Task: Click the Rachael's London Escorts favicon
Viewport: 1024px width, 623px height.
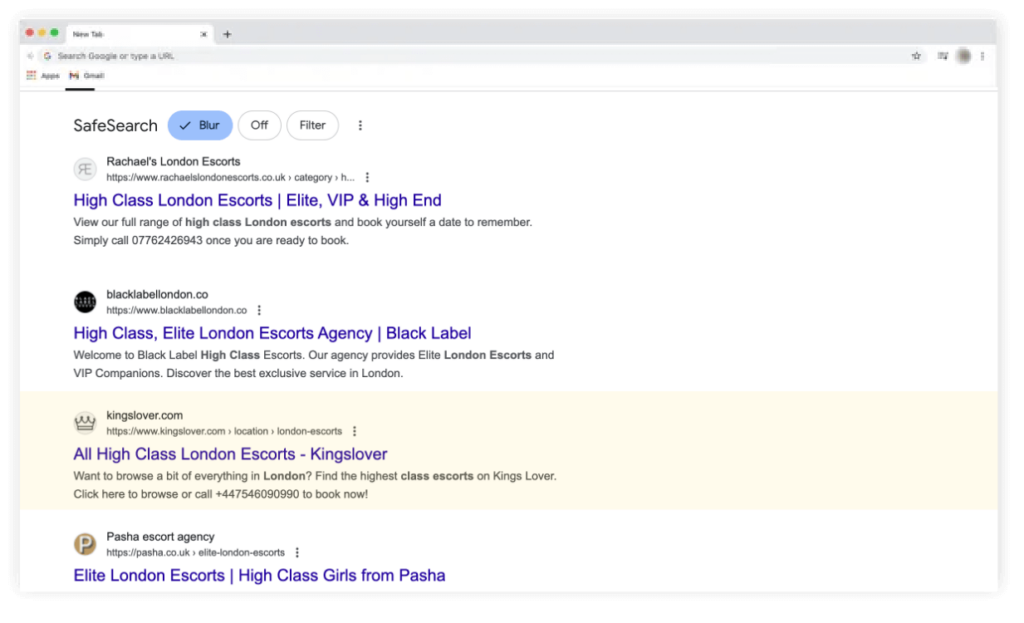Action: tap(85, 169)
